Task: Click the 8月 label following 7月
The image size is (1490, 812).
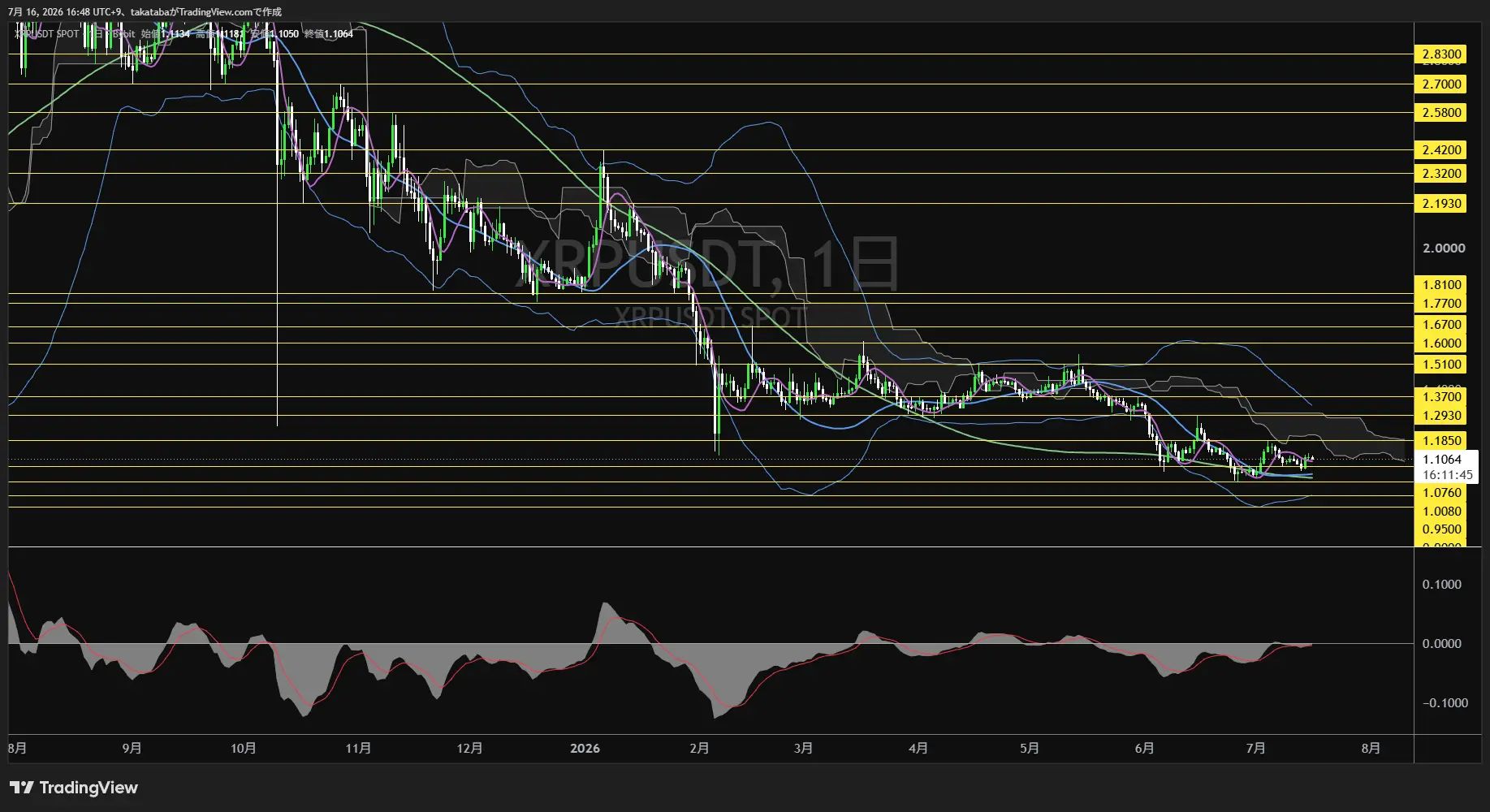Action: [1370, 748]
